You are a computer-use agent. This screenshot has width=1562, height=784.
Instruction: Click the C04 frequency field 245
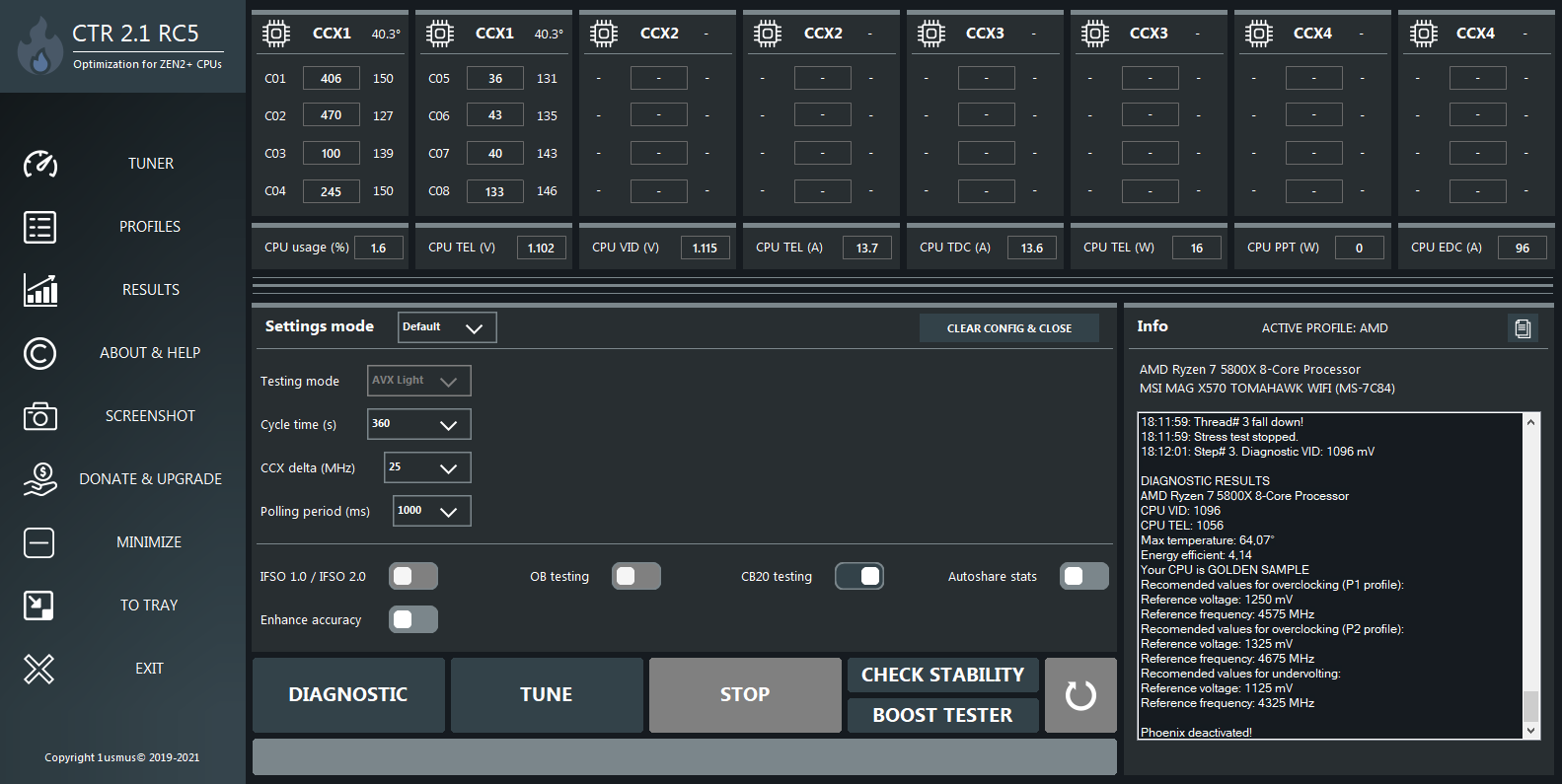pyautogui.click(x=331, y=191)
